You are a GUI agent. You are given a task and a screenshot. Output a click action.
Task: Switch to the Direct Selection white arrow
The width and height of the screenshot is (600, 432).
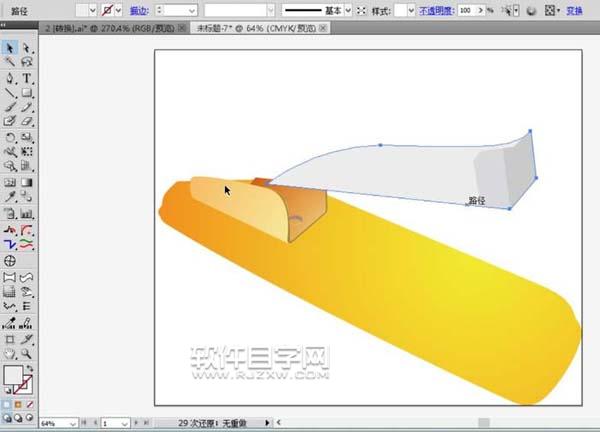coord(27,47)
